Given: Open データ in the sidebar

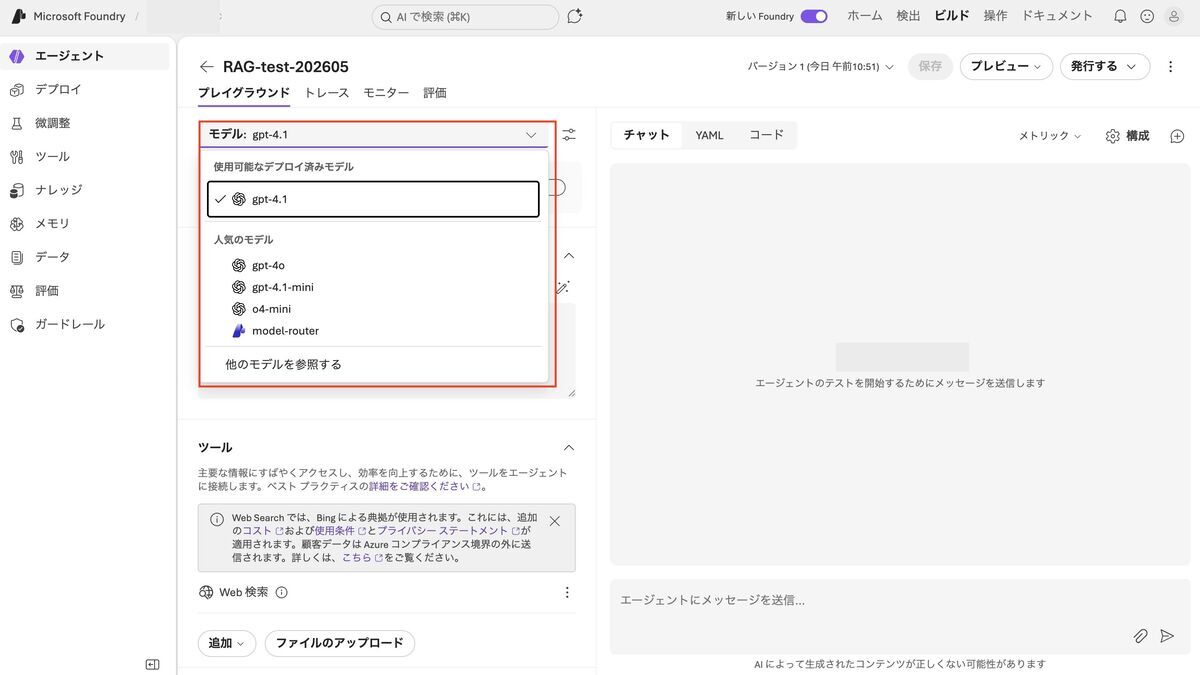Looking at the screenshot, I should tap(86, 257).
